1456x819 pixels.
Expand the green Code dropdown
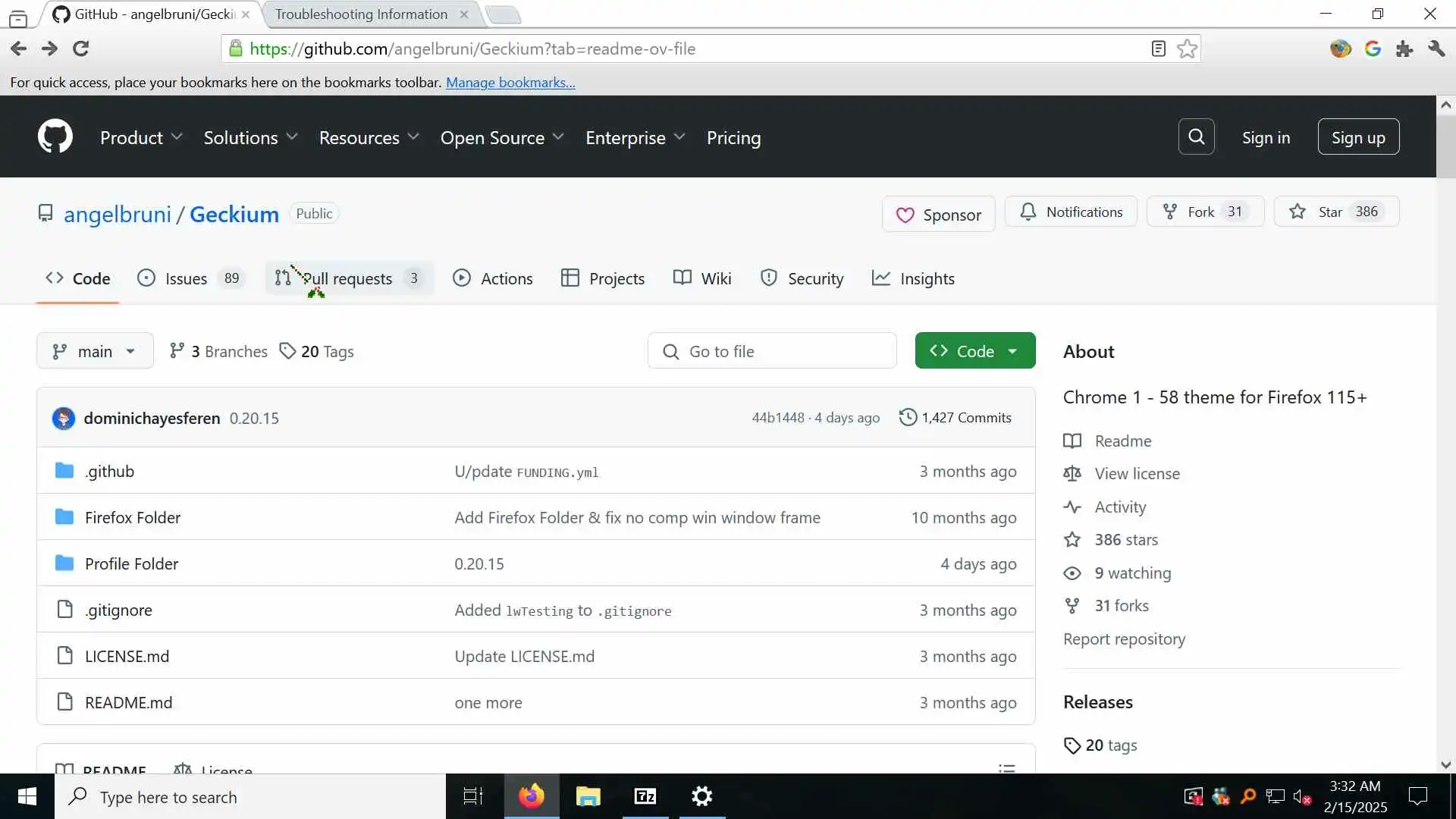(974, 351)
